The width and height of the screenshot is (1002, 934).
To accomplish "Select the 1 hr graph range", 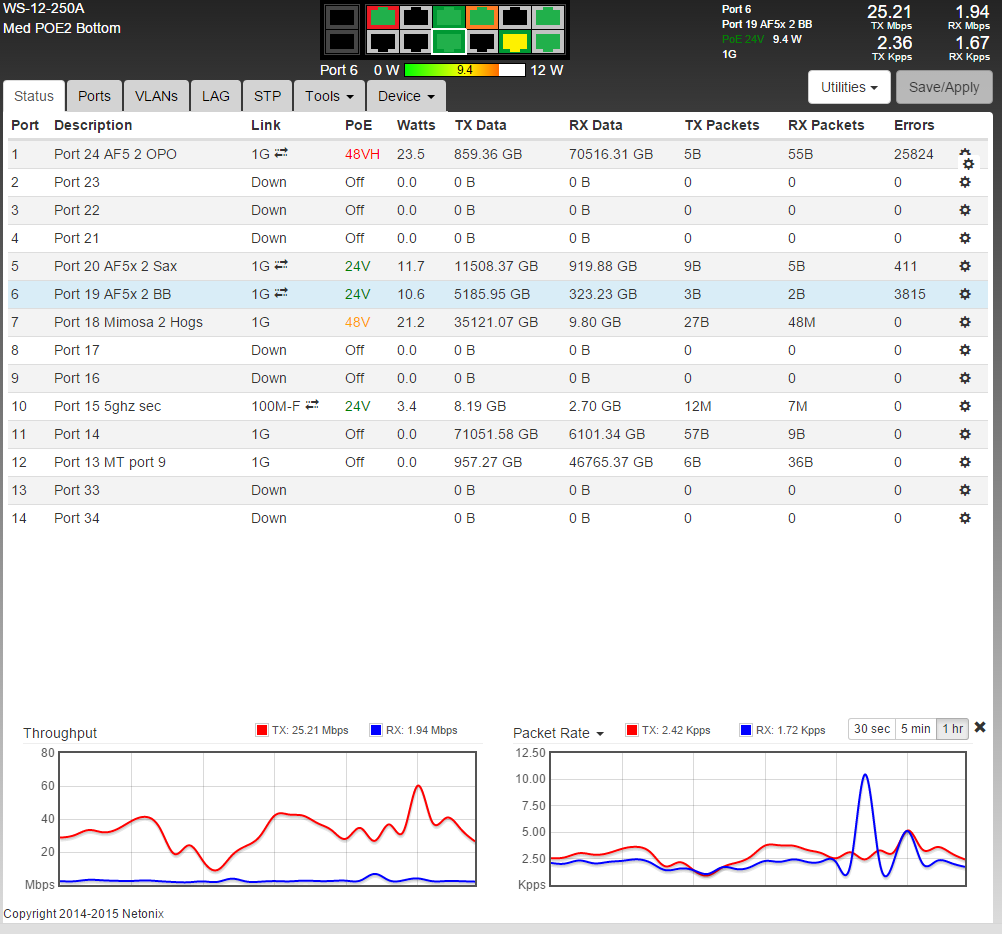I will [952, 729].
